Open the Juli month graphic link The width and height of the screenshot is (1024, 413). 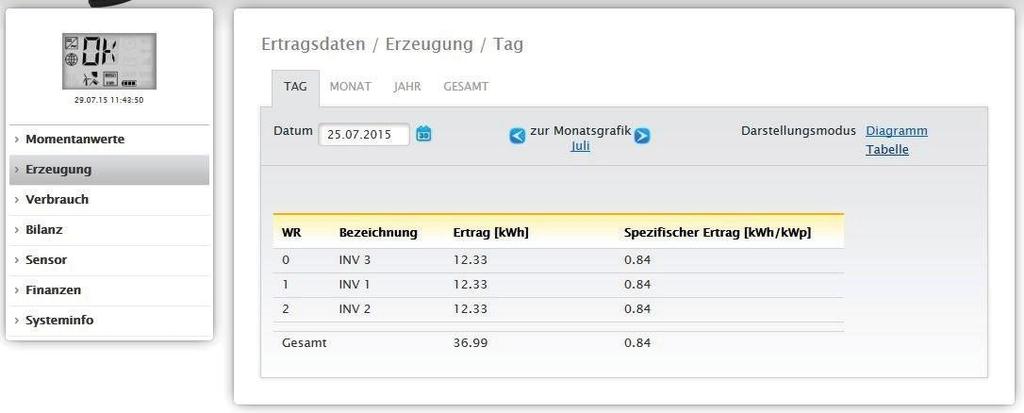click(580, 146)
